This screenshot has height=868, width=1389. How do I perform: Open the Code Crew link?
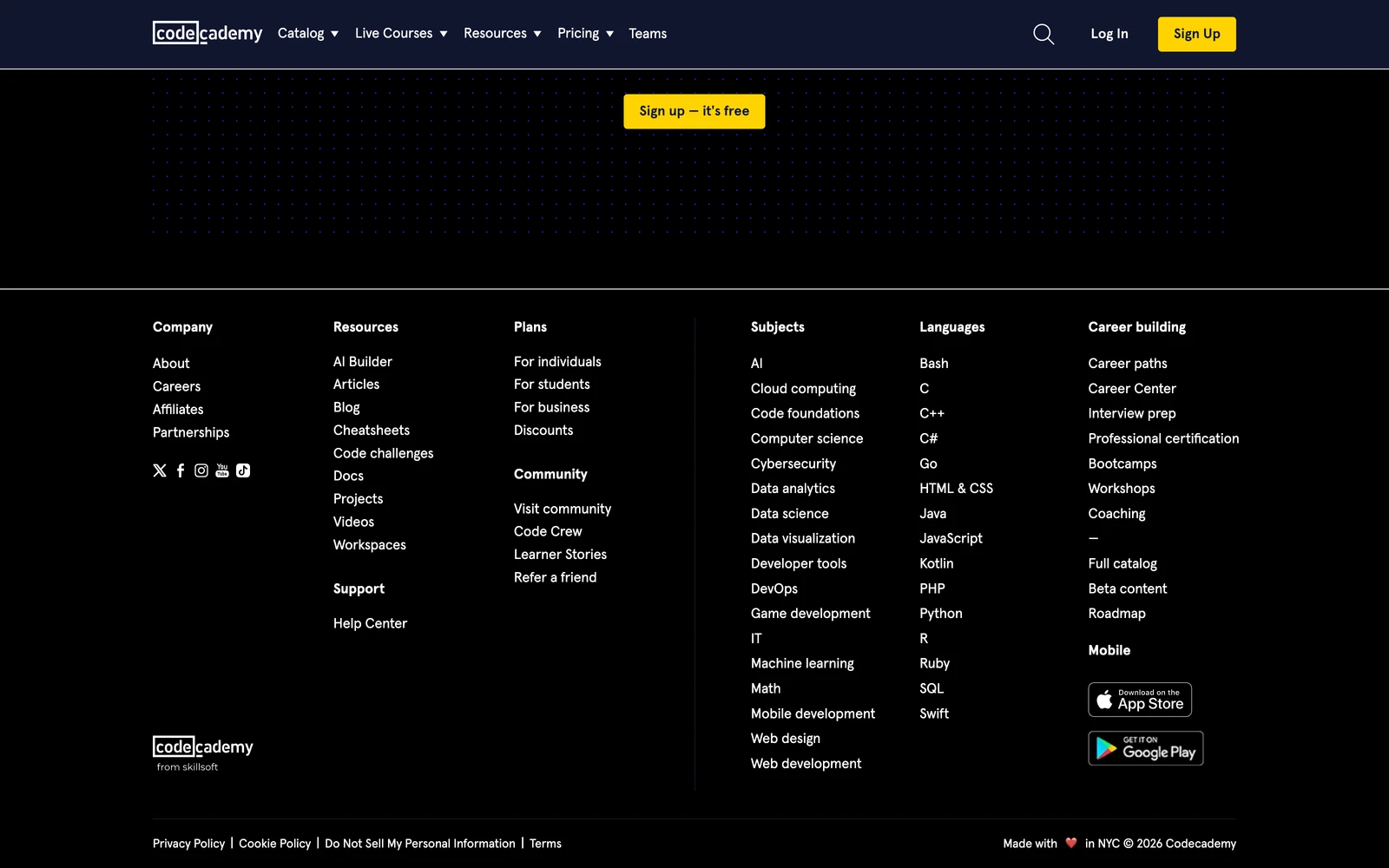[548, 531]
